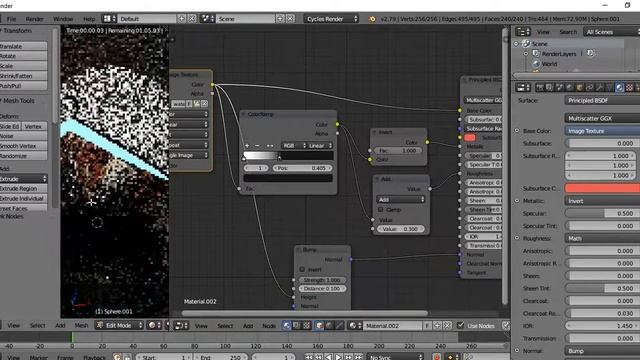Click the Extrude Region button

coord(23,189)
